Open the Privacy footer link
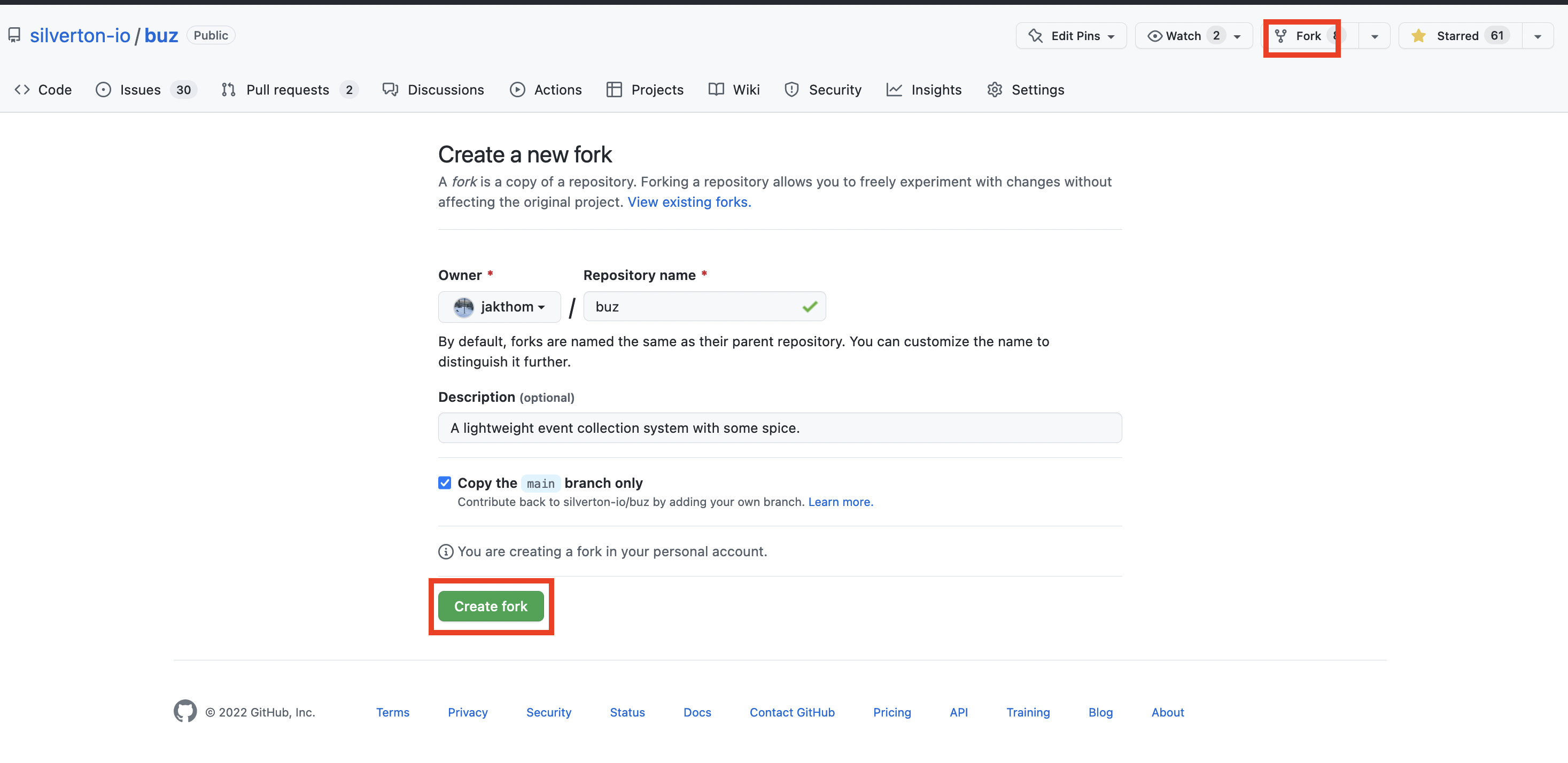The height and width of the screenshot is (763, 1568). 468,712
